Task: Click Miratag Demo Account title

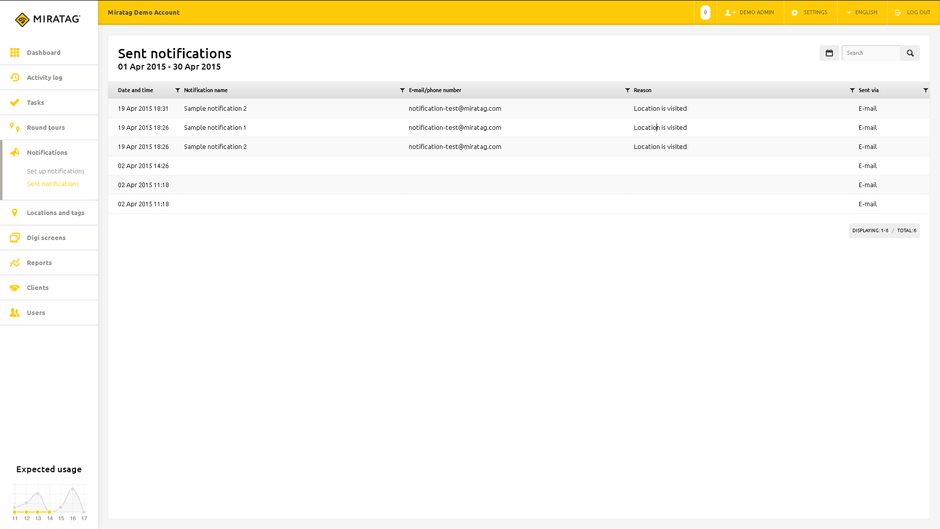Action: tap(143, 13)
